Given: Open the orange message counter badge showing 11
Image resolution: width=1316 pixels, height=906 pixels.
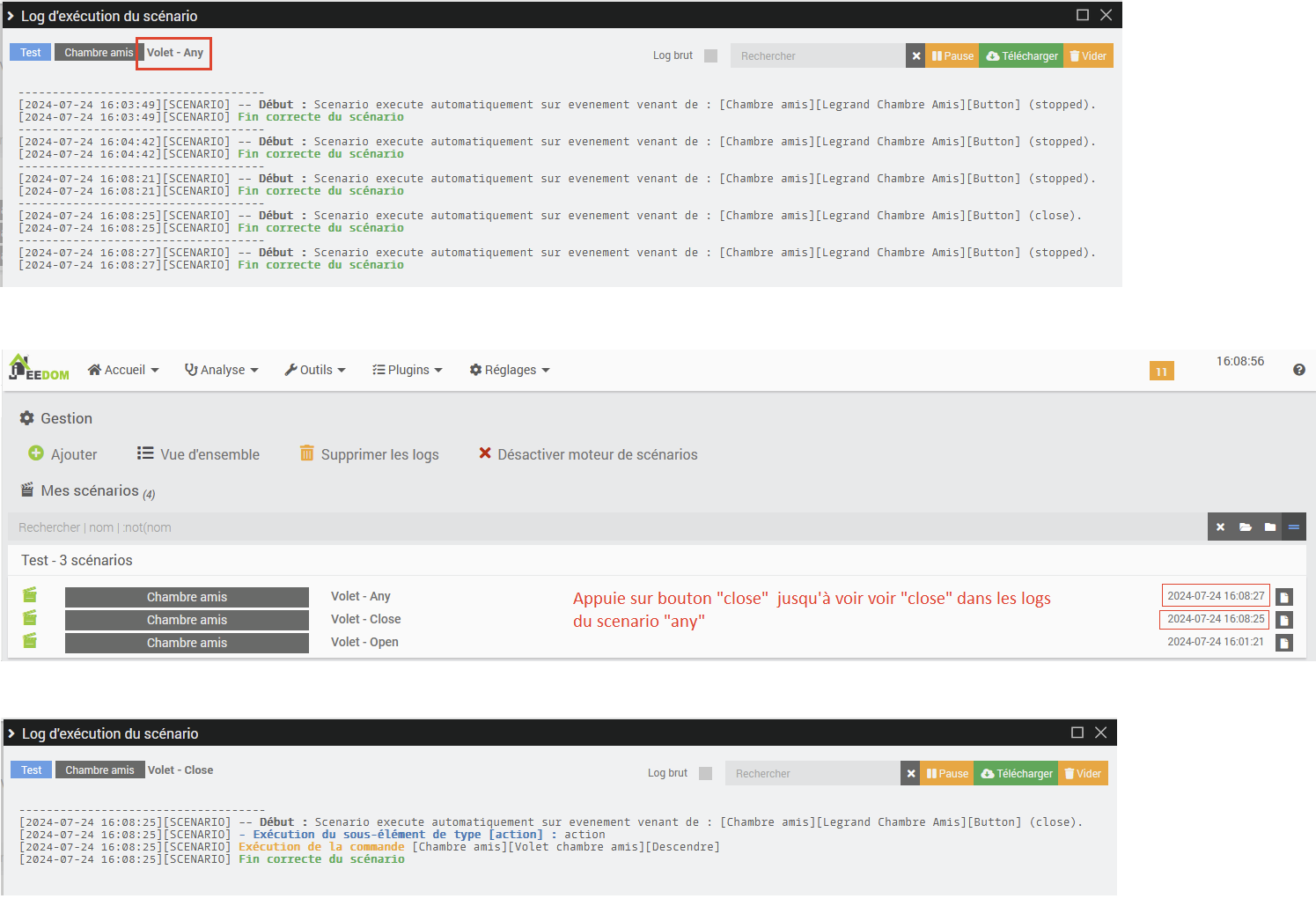Looking at the screenshot, I should point(1162,371).
